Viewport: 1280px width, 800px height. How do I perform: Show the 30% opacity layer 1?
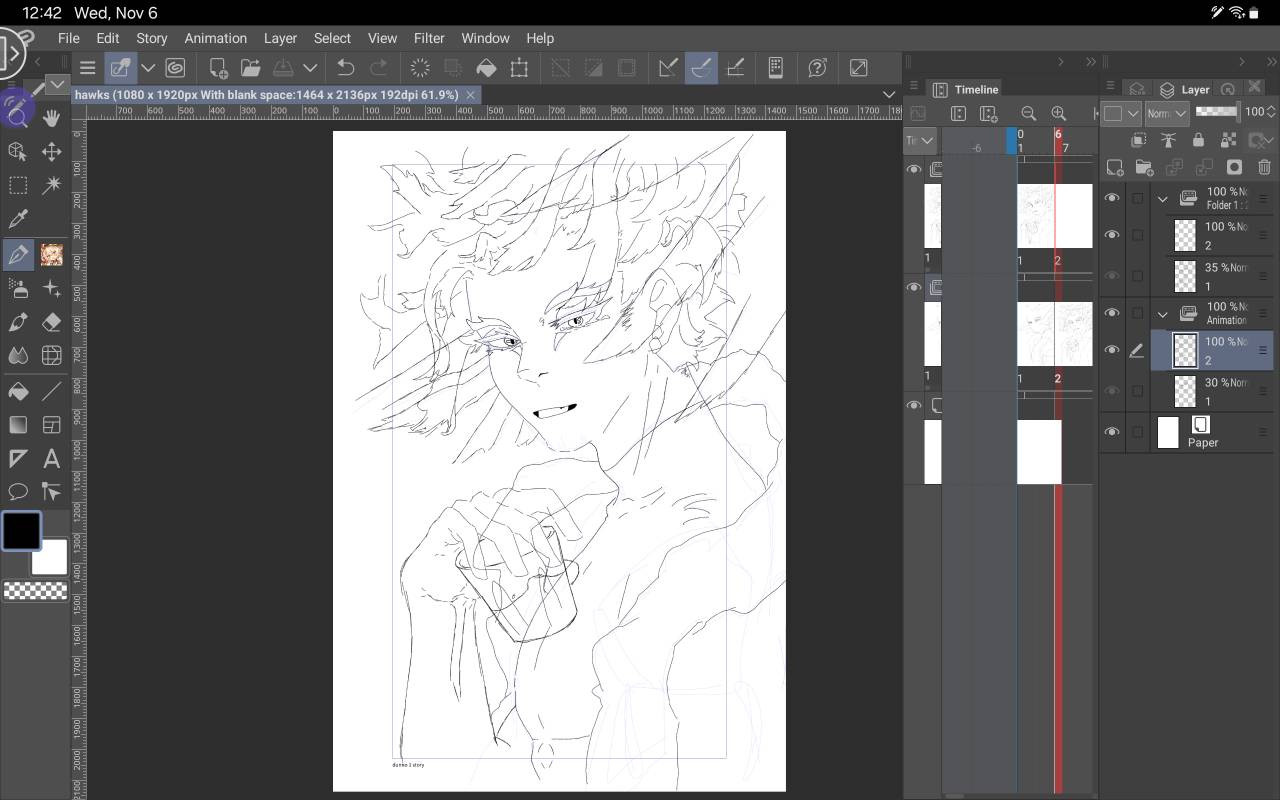coord(1112,391)
